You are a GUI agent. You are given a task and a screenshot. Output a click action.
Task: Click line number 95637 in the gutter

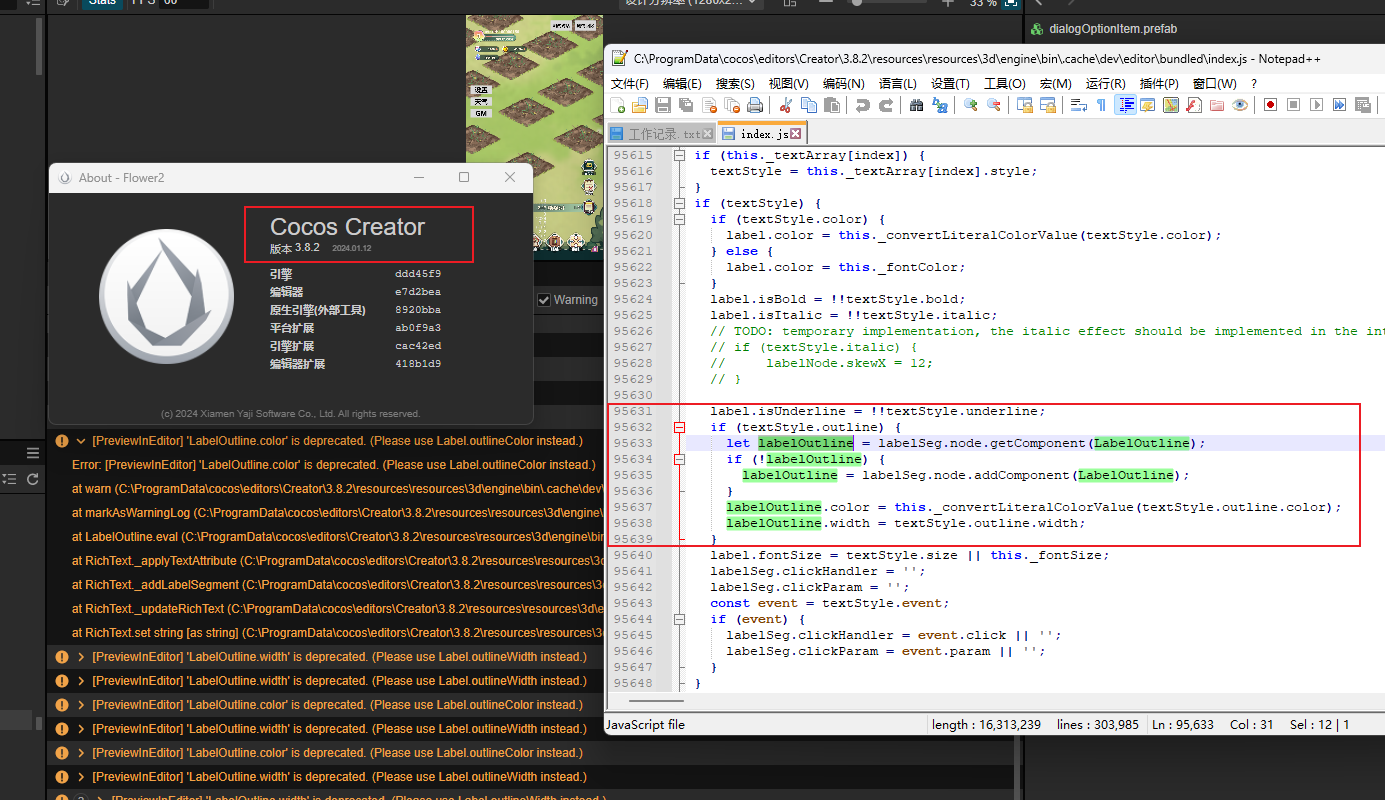point(632,507)
